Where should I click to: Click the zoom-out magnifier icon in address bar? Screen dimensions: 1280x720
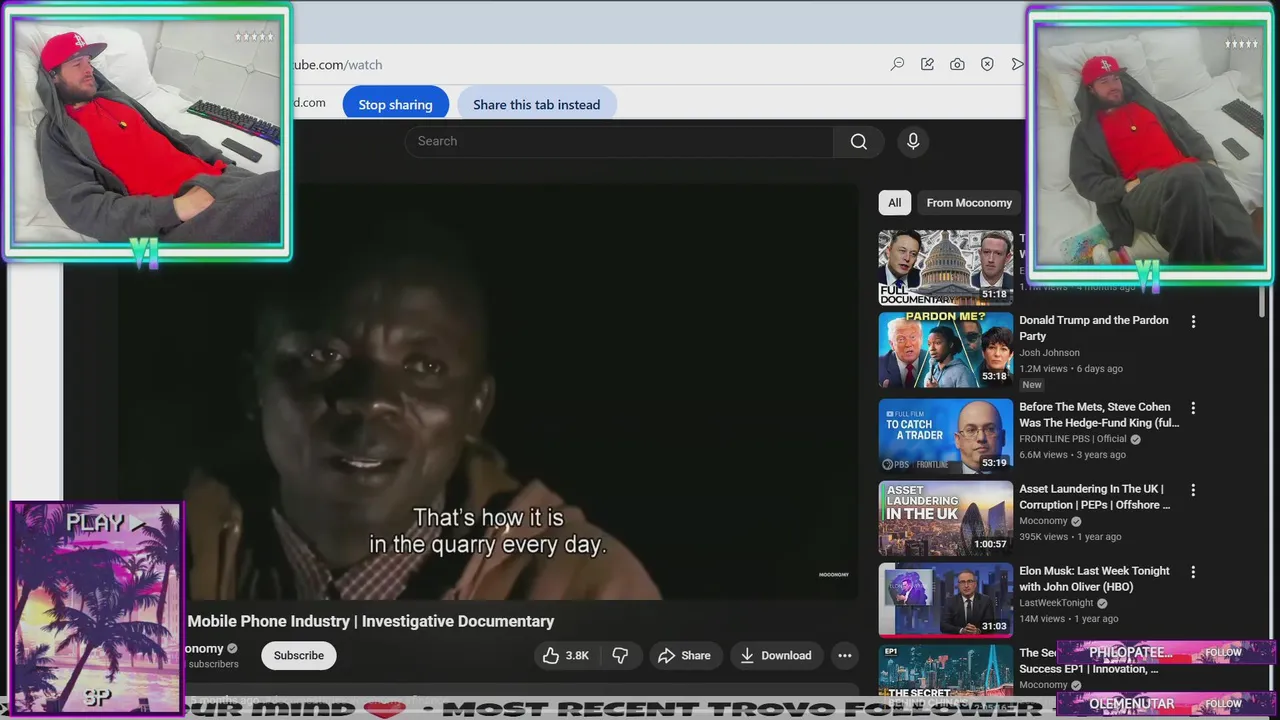898,64
